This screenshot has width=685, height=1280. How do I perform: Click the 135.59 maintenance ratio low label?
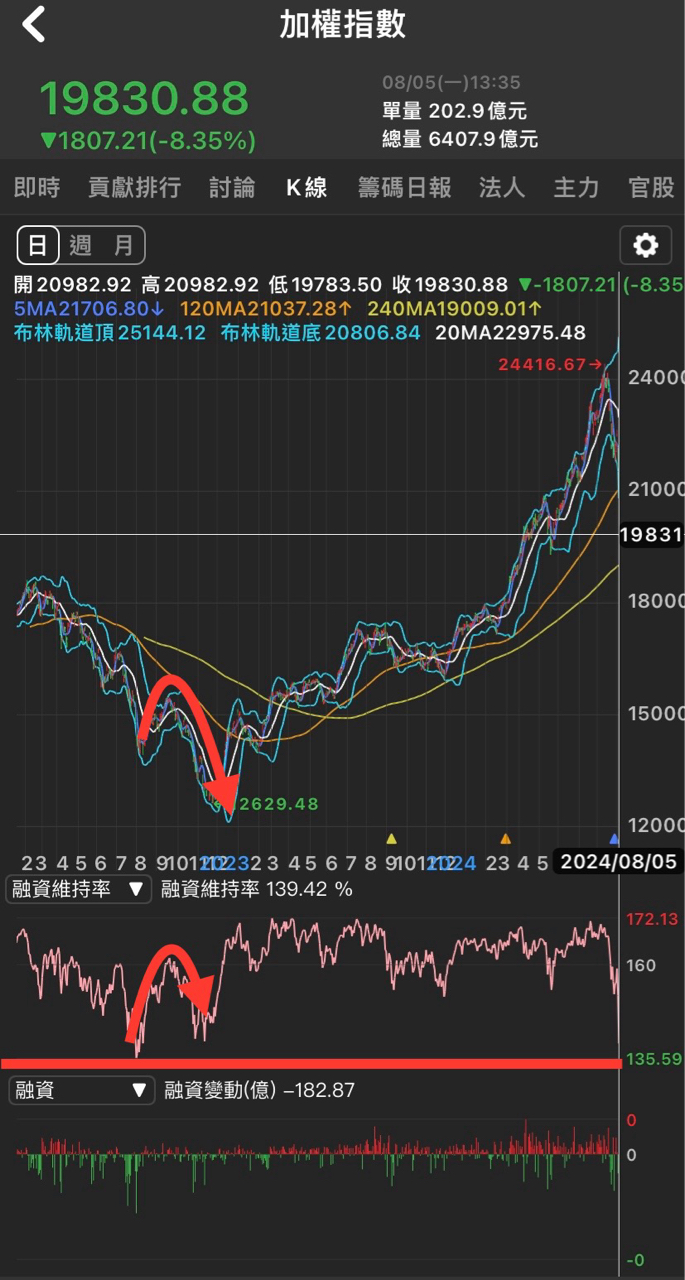(x=653, y=1059)
